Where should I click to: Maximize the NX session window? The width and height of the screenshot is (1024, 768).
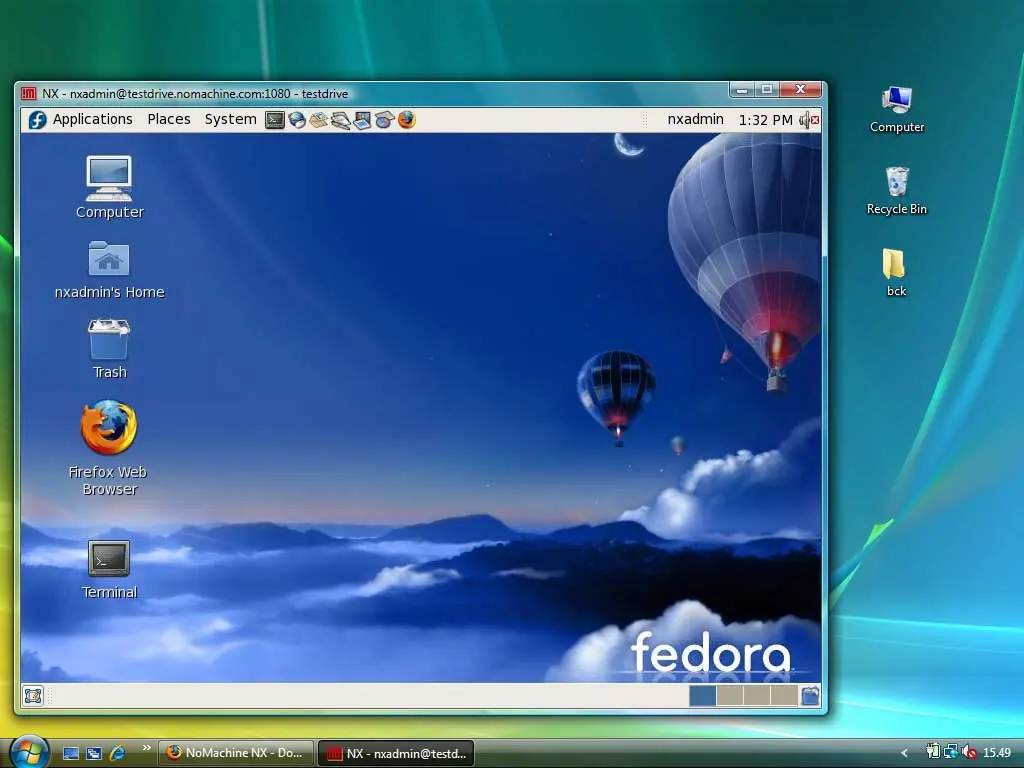pos(767,89)
